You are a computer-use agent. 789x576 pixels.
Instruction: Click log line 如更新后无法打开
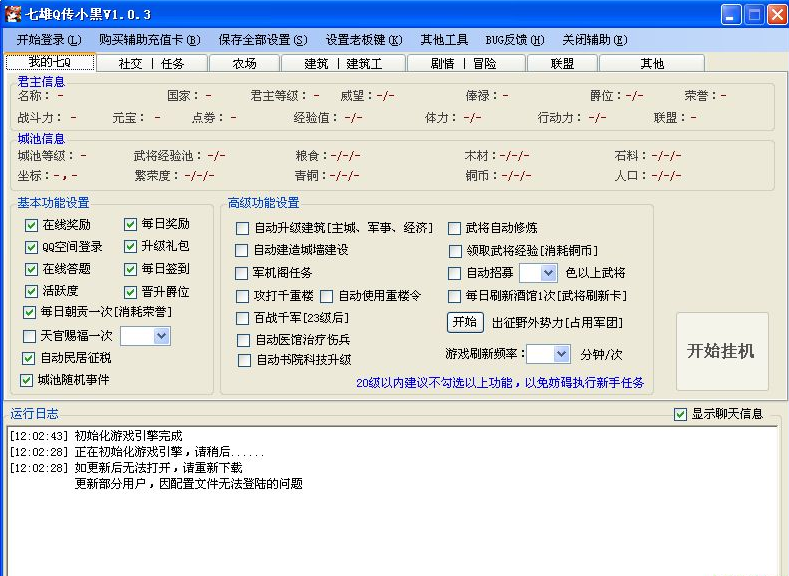pyautogui.click(x=126, y=468)
